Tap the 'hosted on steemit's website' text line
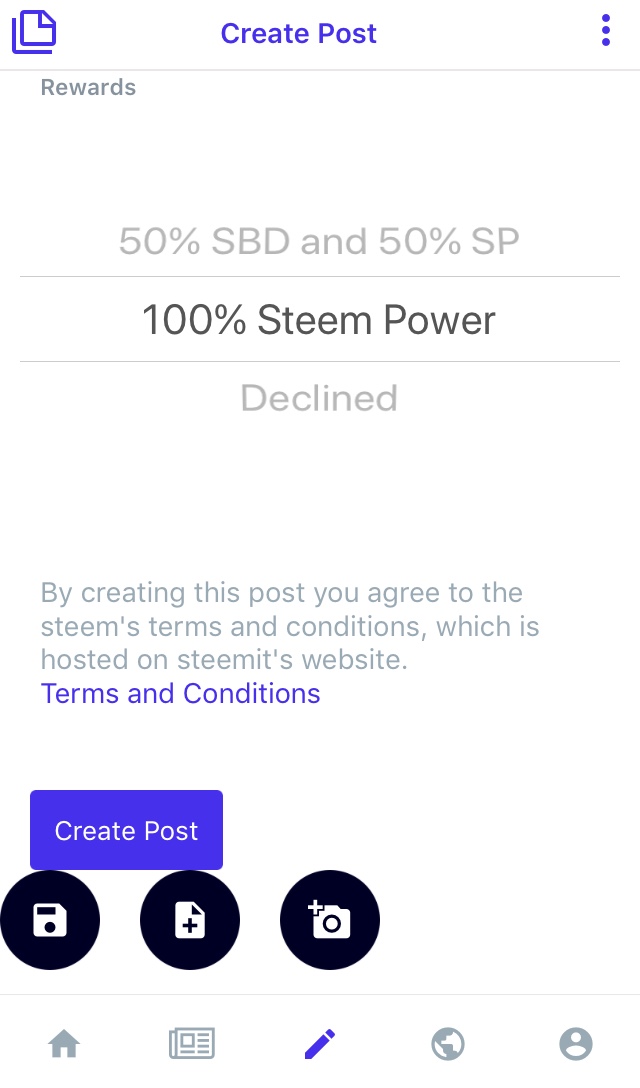This screenshot has width=640, height=1088. [x=224, y=659]
